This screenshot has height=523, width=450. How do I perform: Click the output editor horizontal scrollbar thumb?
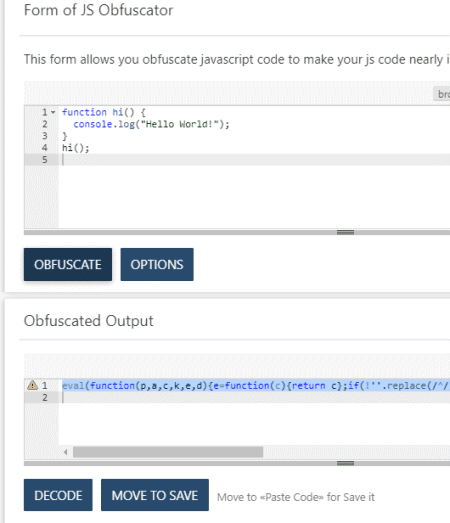[168, 452]
